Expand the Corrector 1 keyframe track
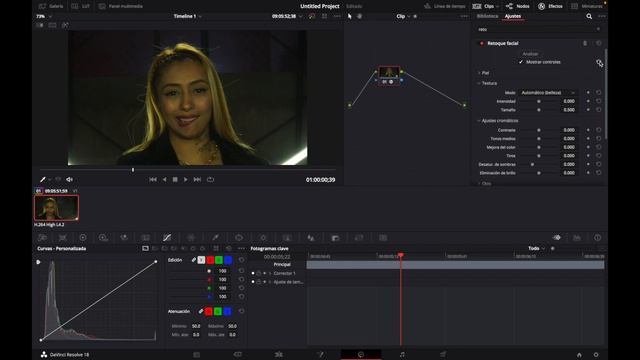640x360 pixels. (270, 273)
